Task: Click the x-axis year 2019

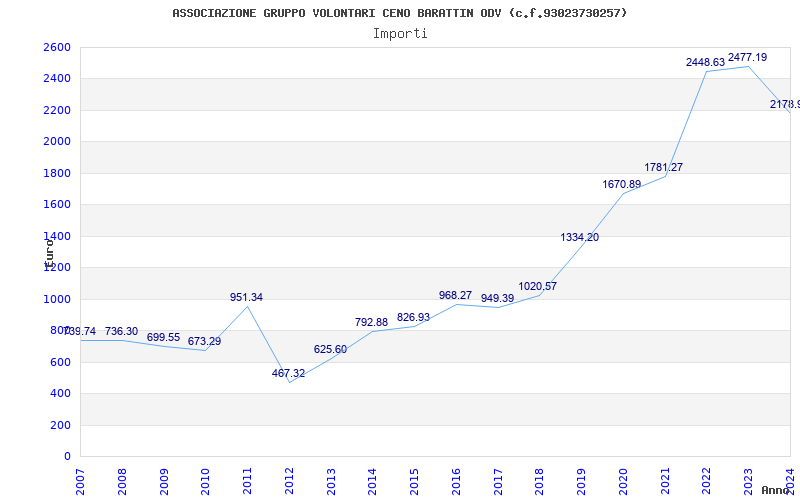Action: point(581,482)
